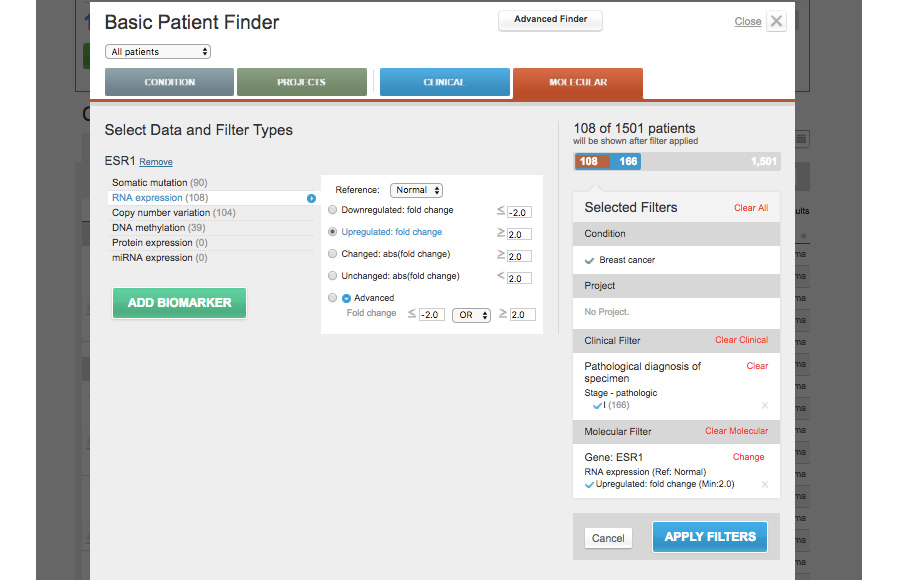The height and width of the screenshot is (580, 898).
Task: Click the Breast cancer checkmark icon
Action: coord(590,260)
